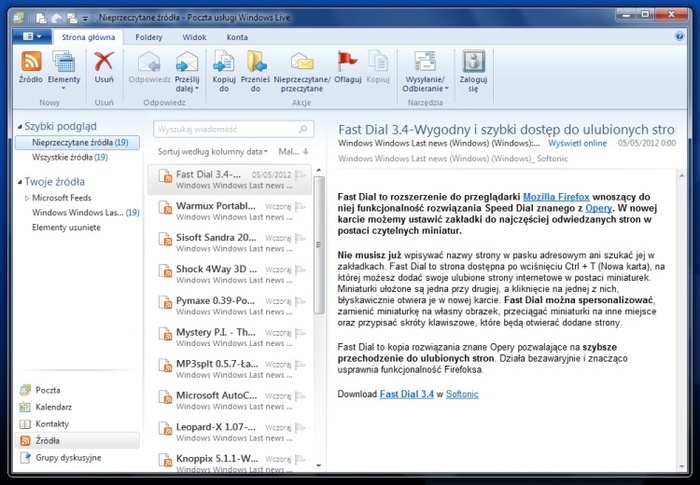
Task: Click reply icon in quick access toolbar
Action: (x=56, y=18)
